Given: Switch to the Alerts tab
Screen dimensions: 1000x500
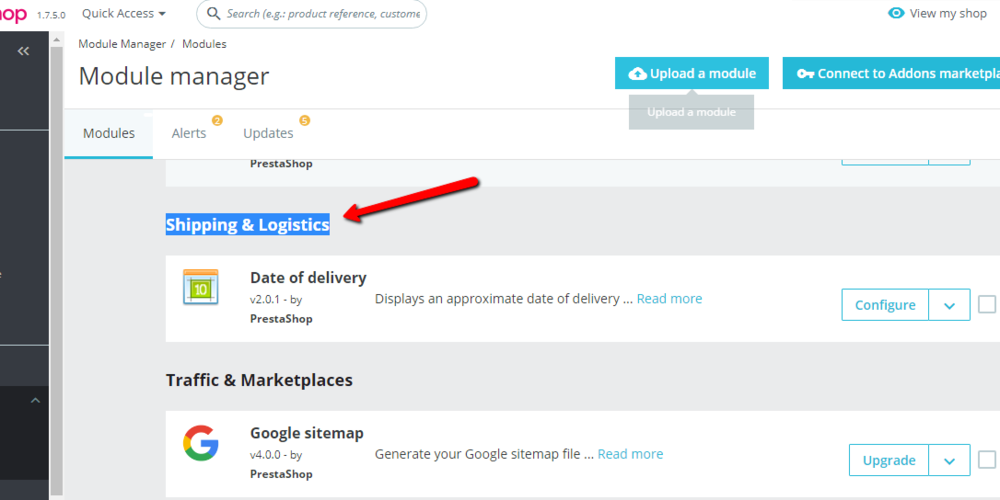Looking at the screenshot, I should click(x=188, y=133).
